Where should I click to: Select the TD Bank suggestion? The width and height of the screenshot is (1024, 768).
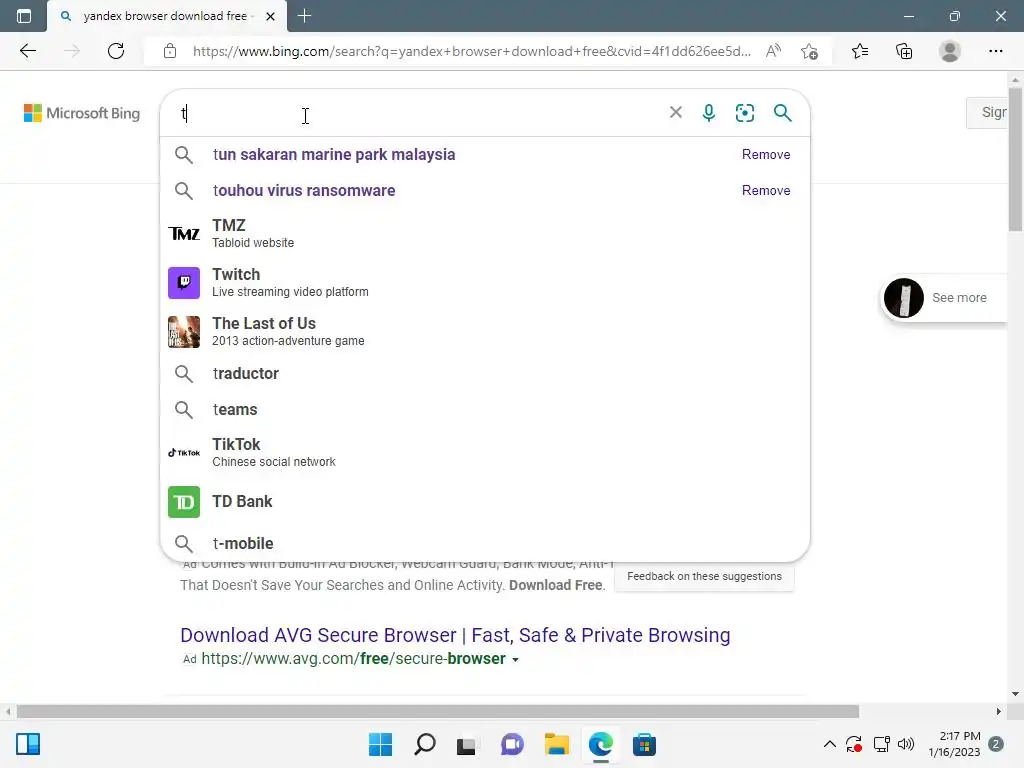click(485, 502)
